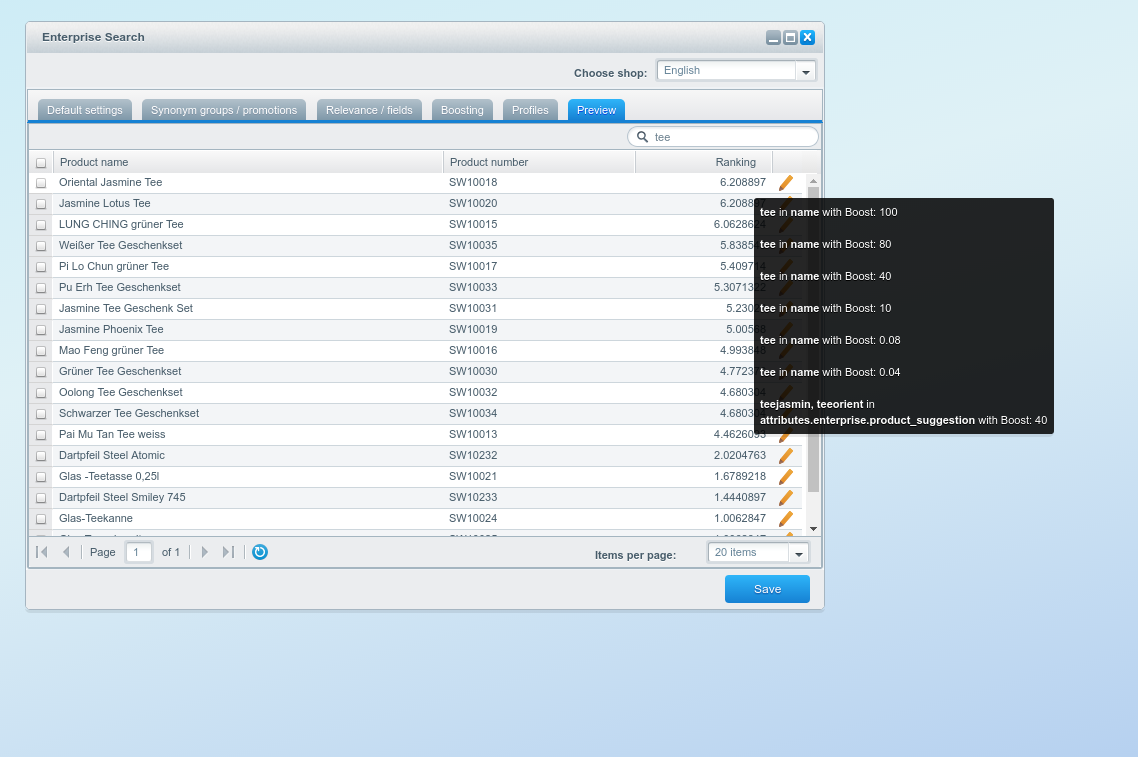Sort by Ranking column header

704,162
